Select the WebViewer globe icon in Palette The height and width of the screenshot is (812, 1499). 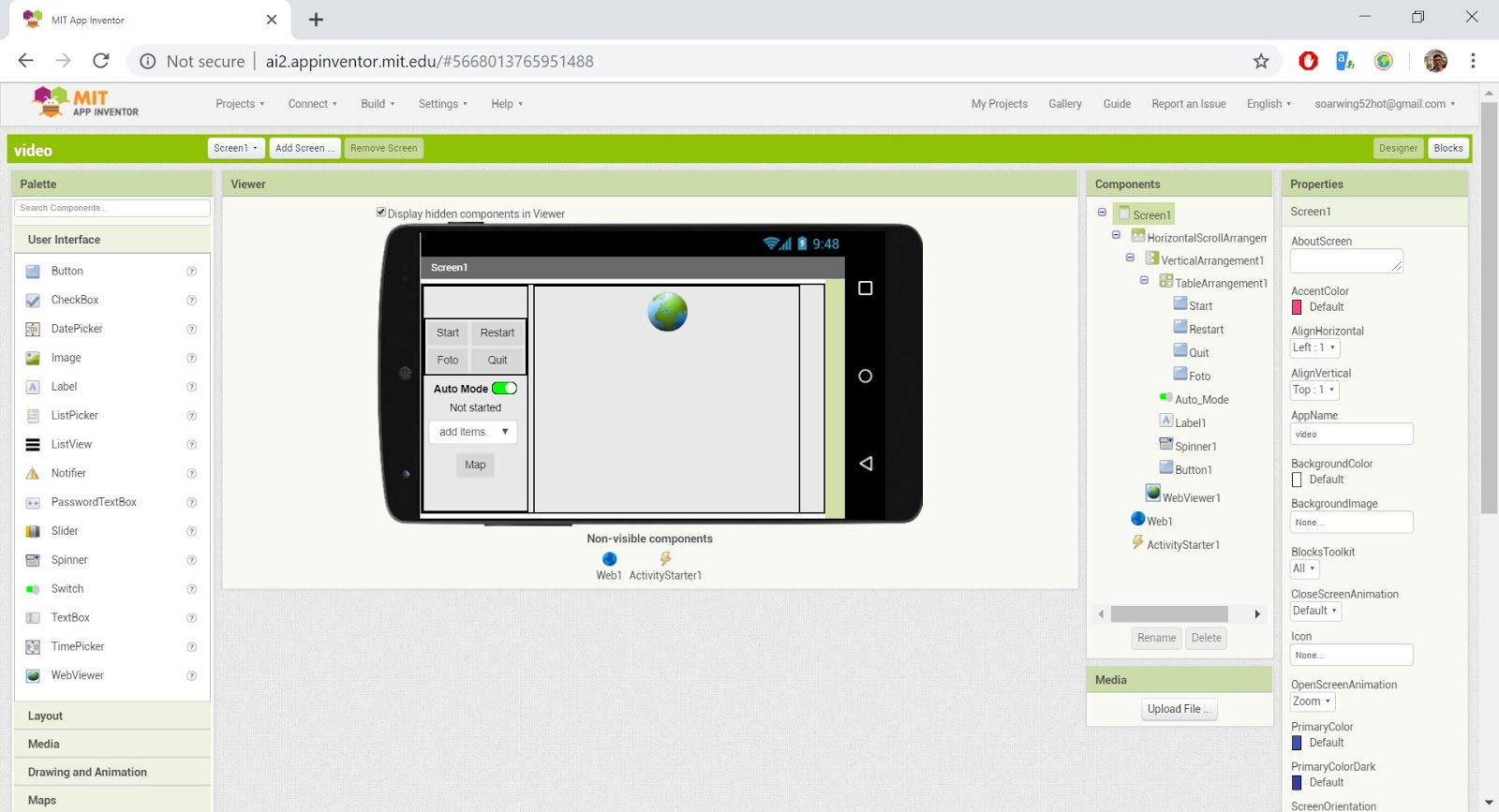(x=33, y=676)
